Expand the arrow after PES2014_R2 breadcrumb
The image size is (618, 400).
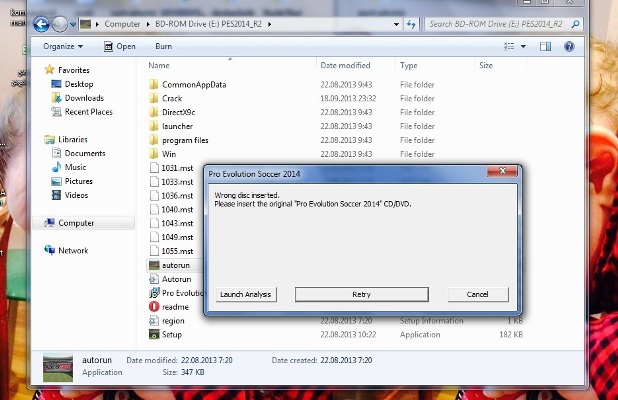coord(270,24)
